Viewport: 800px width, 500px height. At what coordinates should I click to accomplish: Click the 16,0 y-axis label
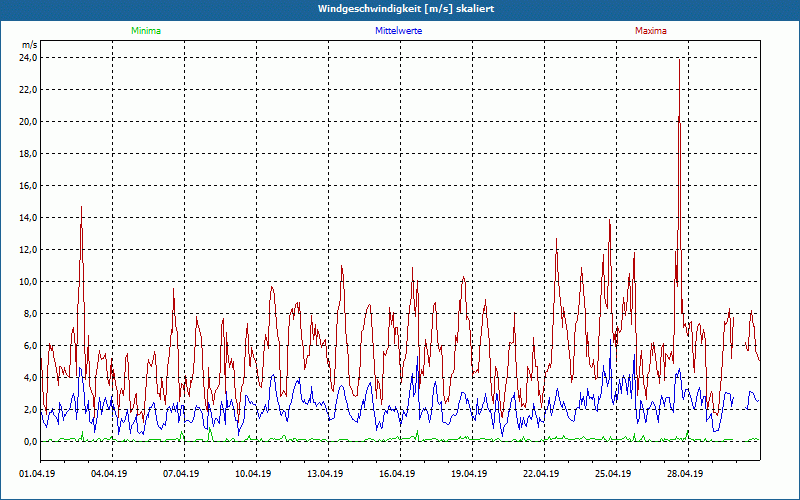click(x=29, y=186)
